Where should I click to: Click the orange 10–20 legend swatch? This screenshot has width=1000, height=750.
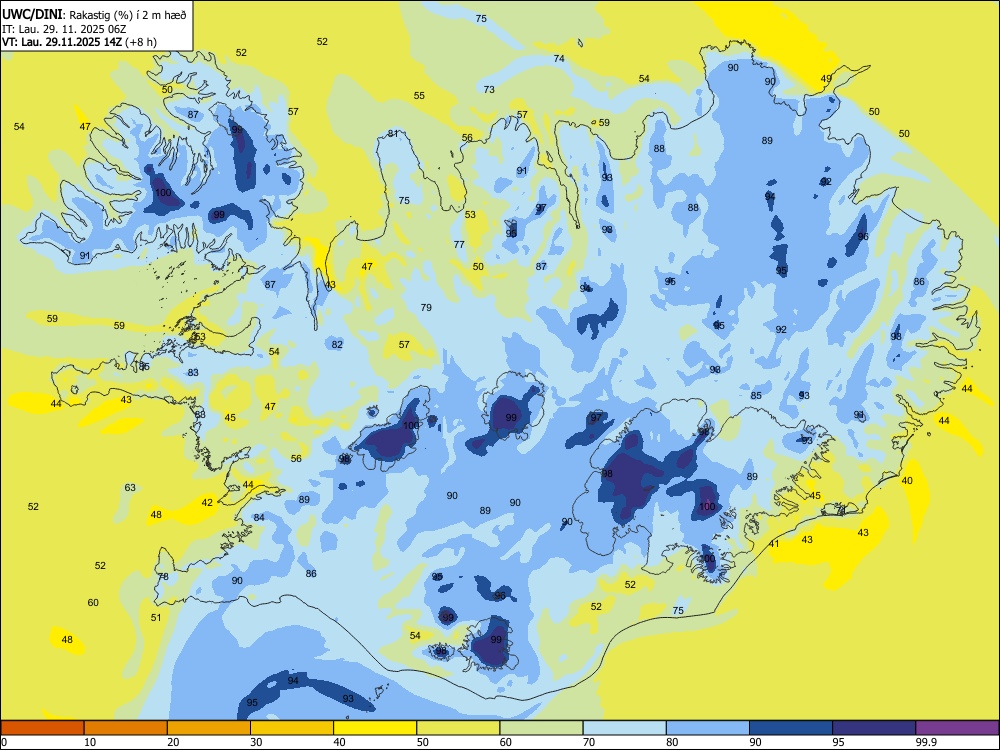click(126, 728)
